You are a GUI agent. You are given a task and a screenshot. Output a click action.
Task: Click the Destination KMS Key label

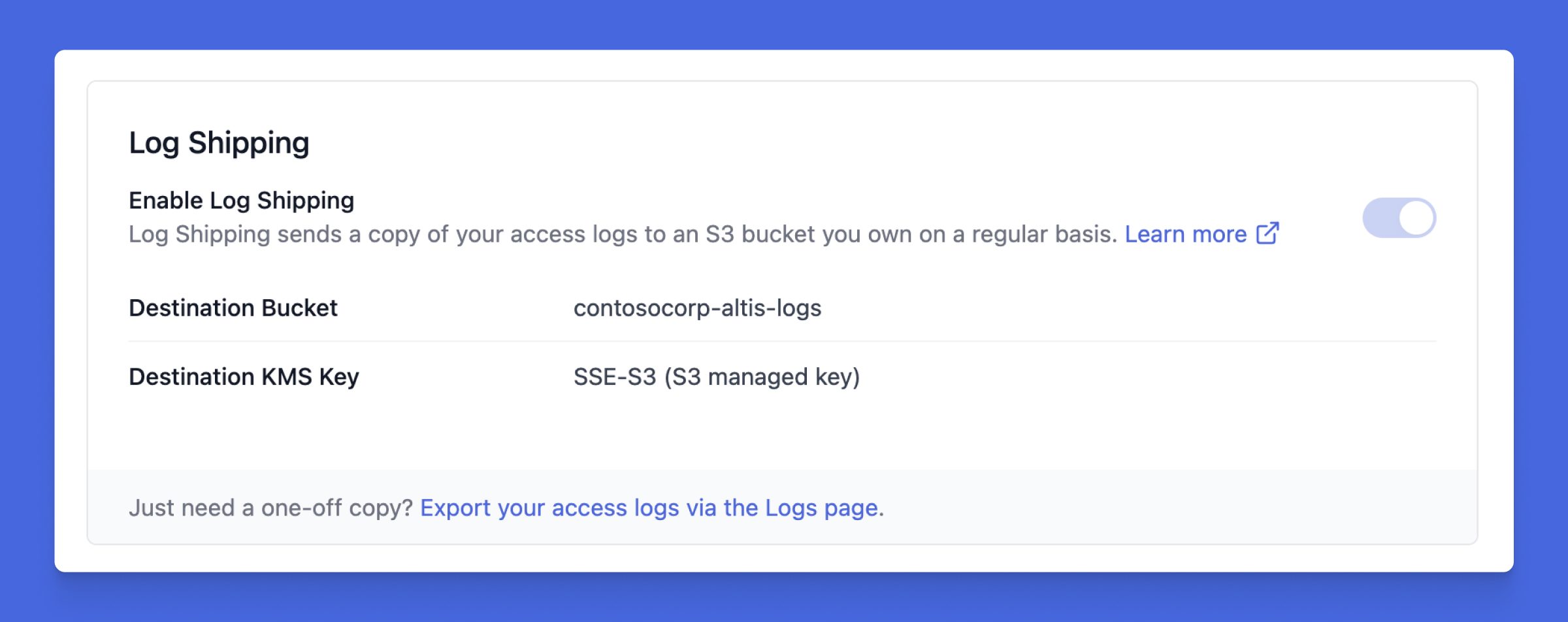[244, 377]
